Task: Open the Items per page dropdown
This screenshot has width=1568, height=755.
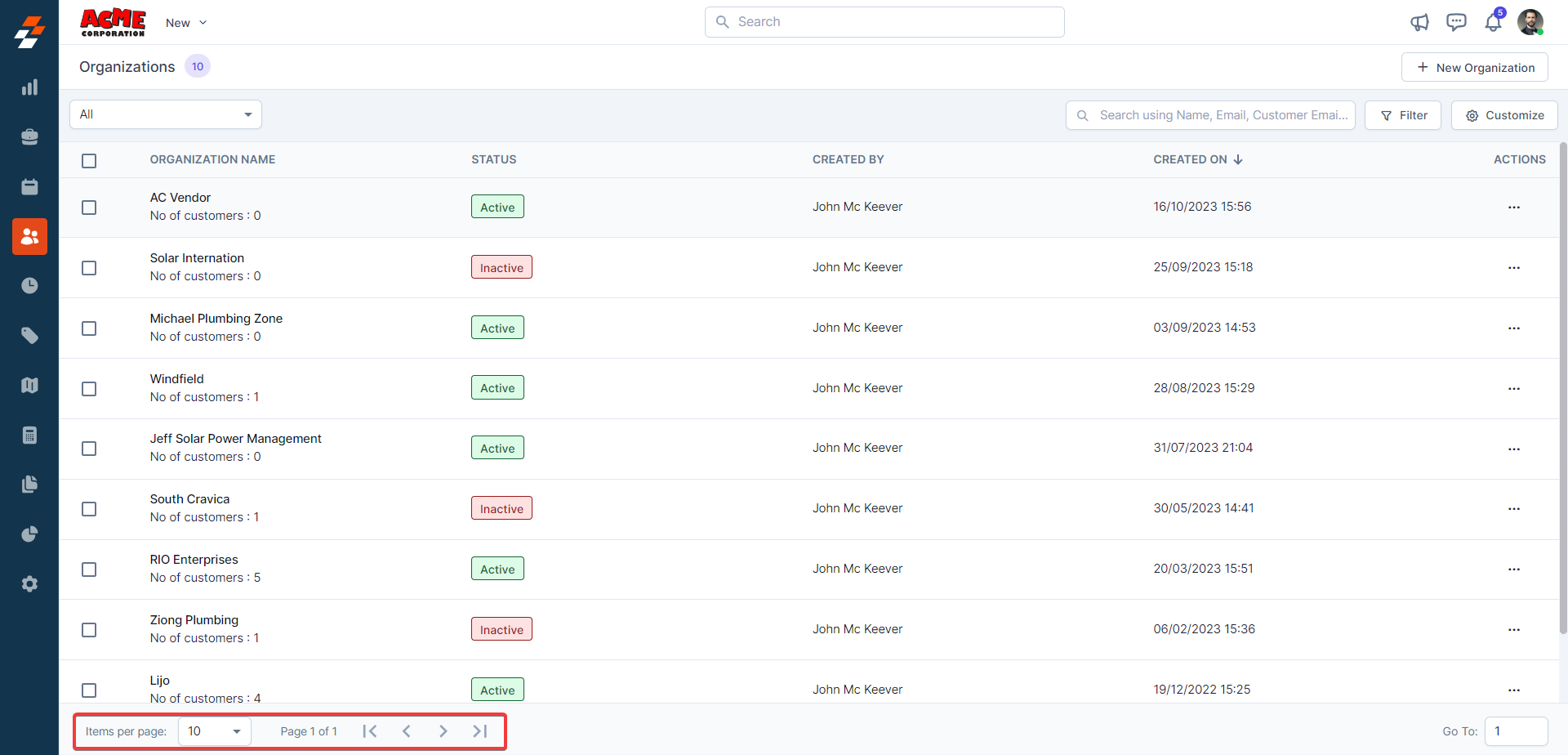Action: (x=214, y=731)
